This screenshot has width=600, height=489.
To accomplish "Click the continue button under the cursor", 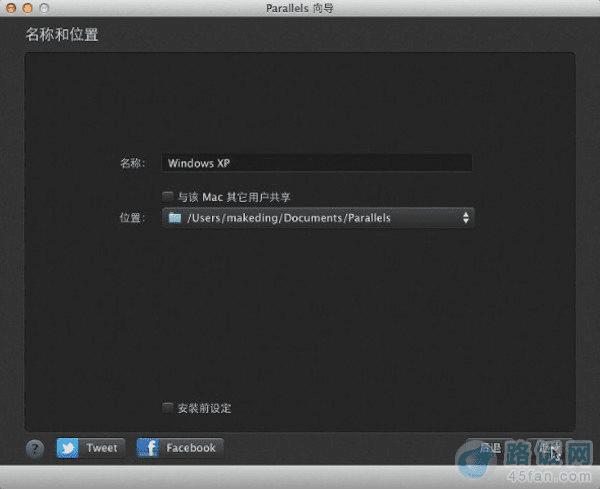I will click(x=549, y=448).
